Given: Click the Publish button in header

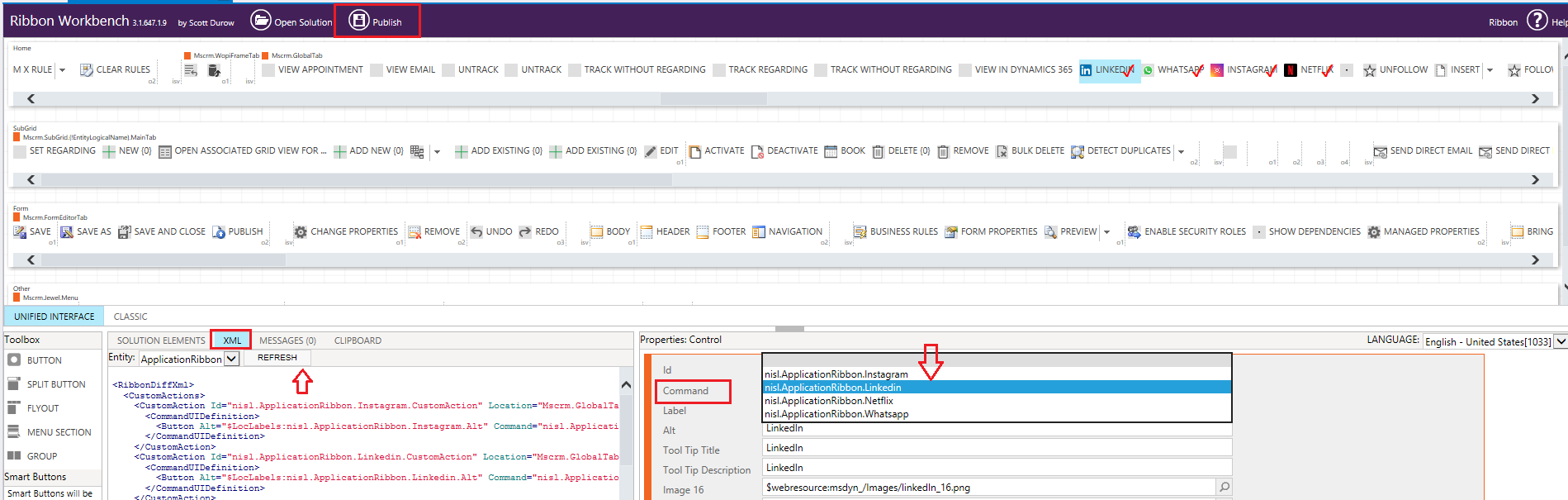Looking at the screenshot, I should [x=376, y=21].
